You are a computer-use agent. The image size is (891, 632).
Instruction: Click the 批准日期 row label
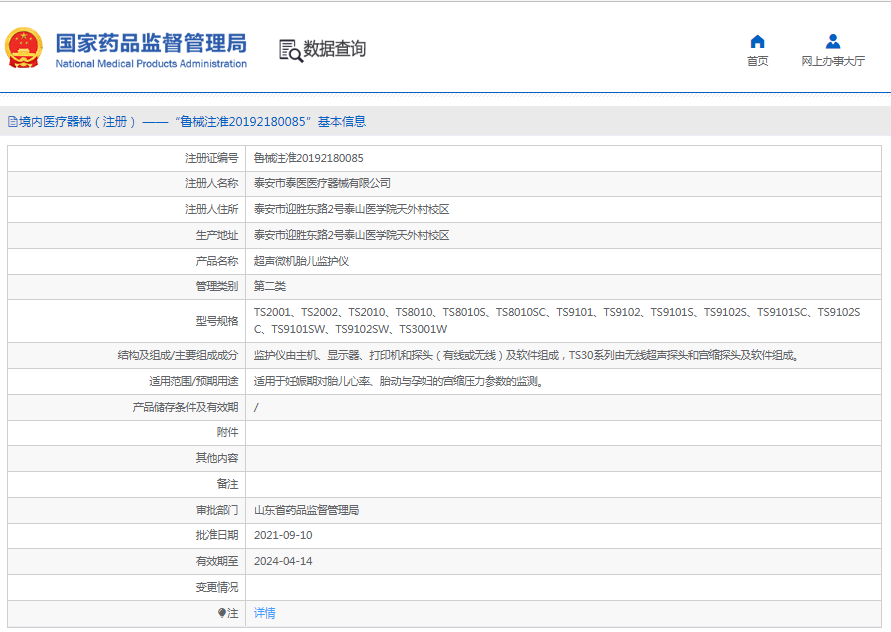pos(217,535)
